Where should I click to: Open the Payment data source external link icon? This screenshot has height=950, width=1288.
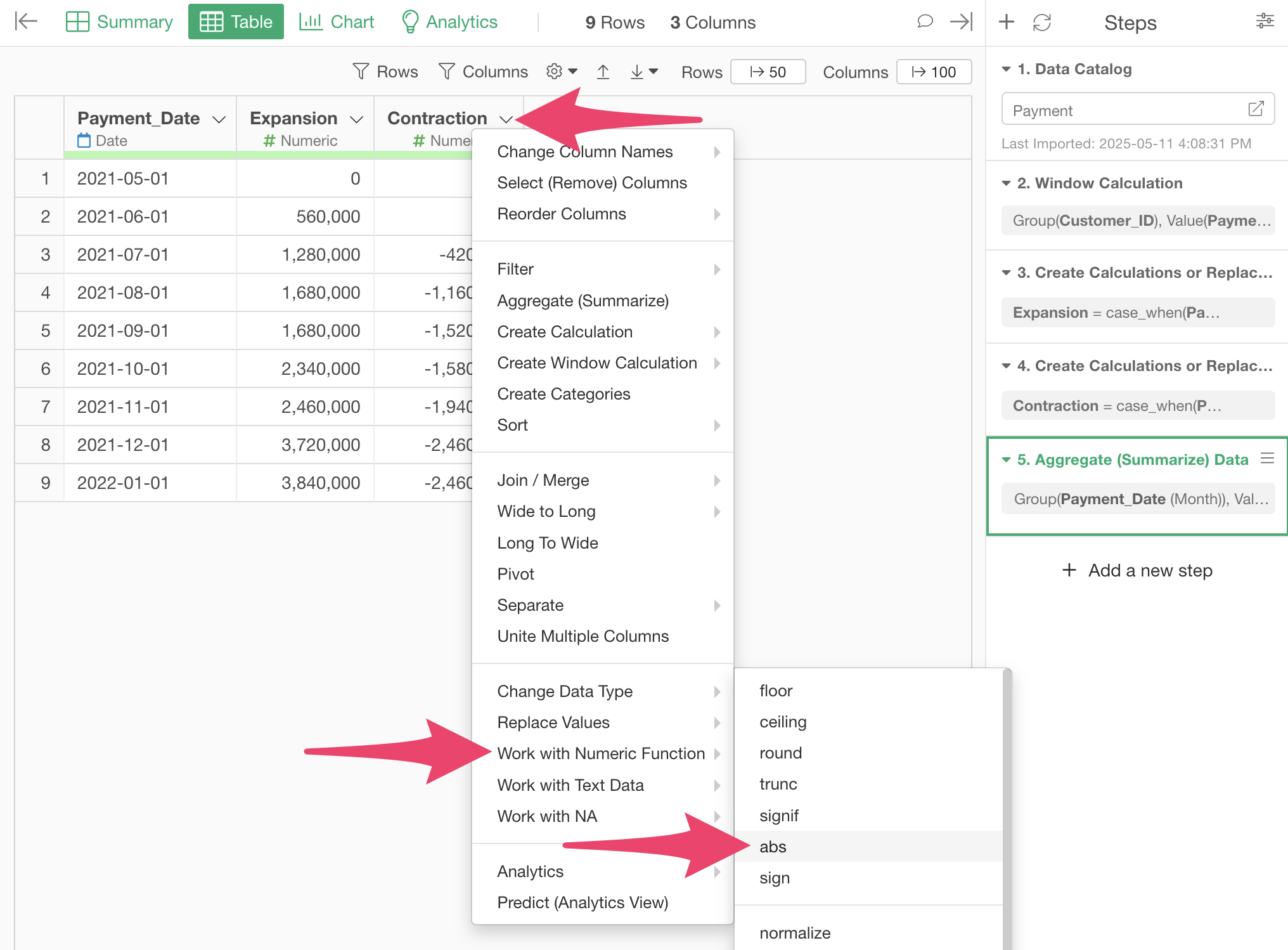pos(1256,109)
